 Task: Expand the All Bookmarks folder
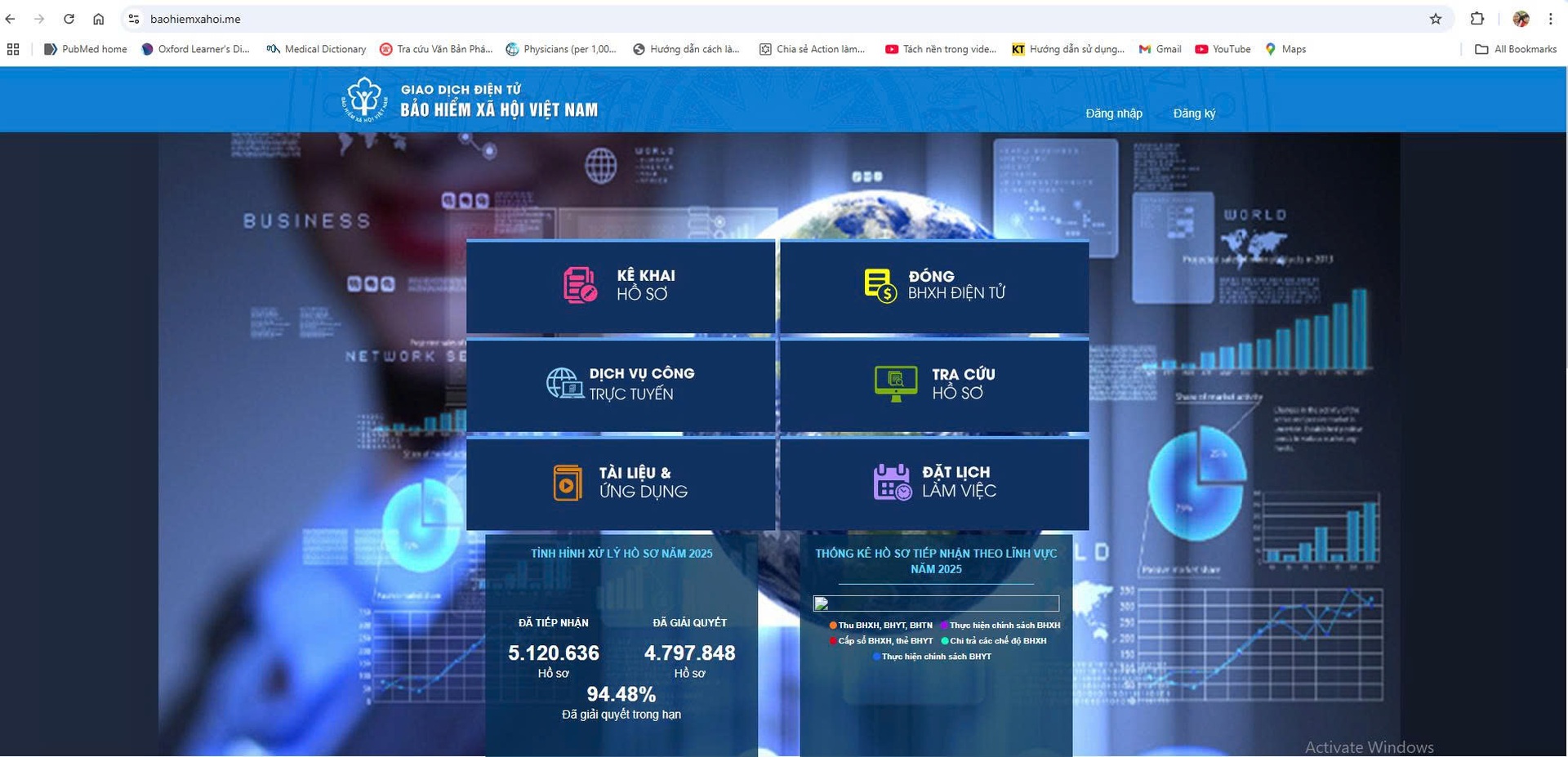coord(1516,49)
